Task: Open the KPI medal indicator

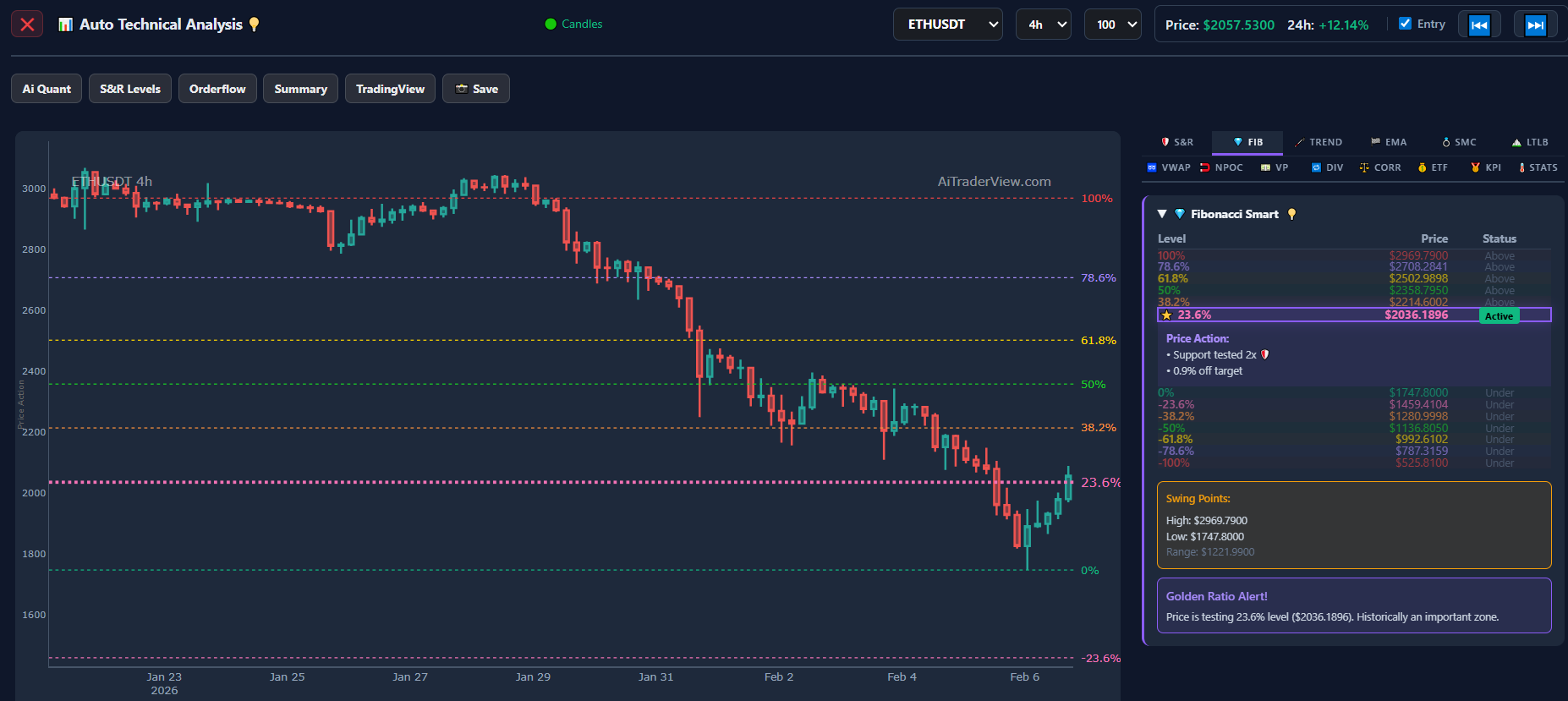Action: coord(1486,167)
